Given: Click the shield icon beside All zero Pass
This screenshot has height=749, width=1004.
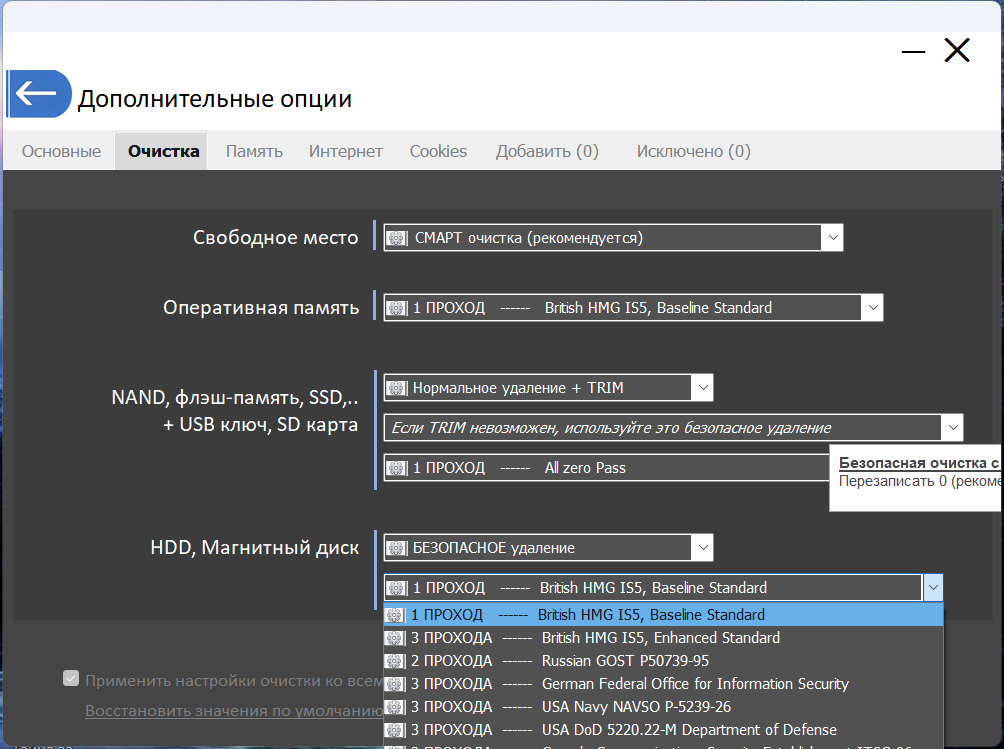Looking at the screenshot, I should tap(398, 467).
